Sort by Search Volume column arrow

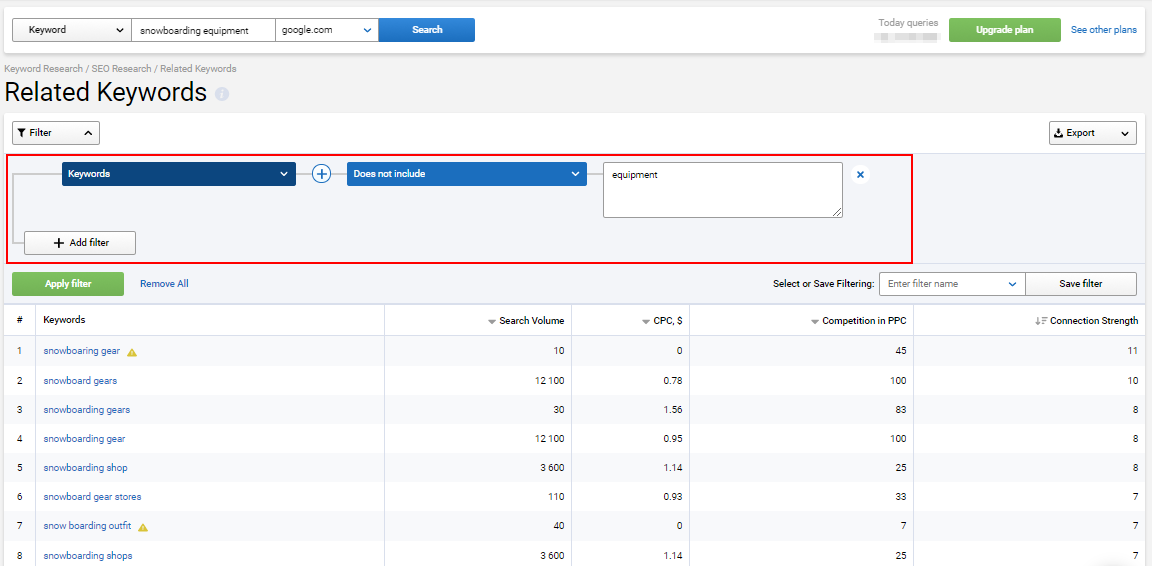pyautogui.click(x=492, y=321)
